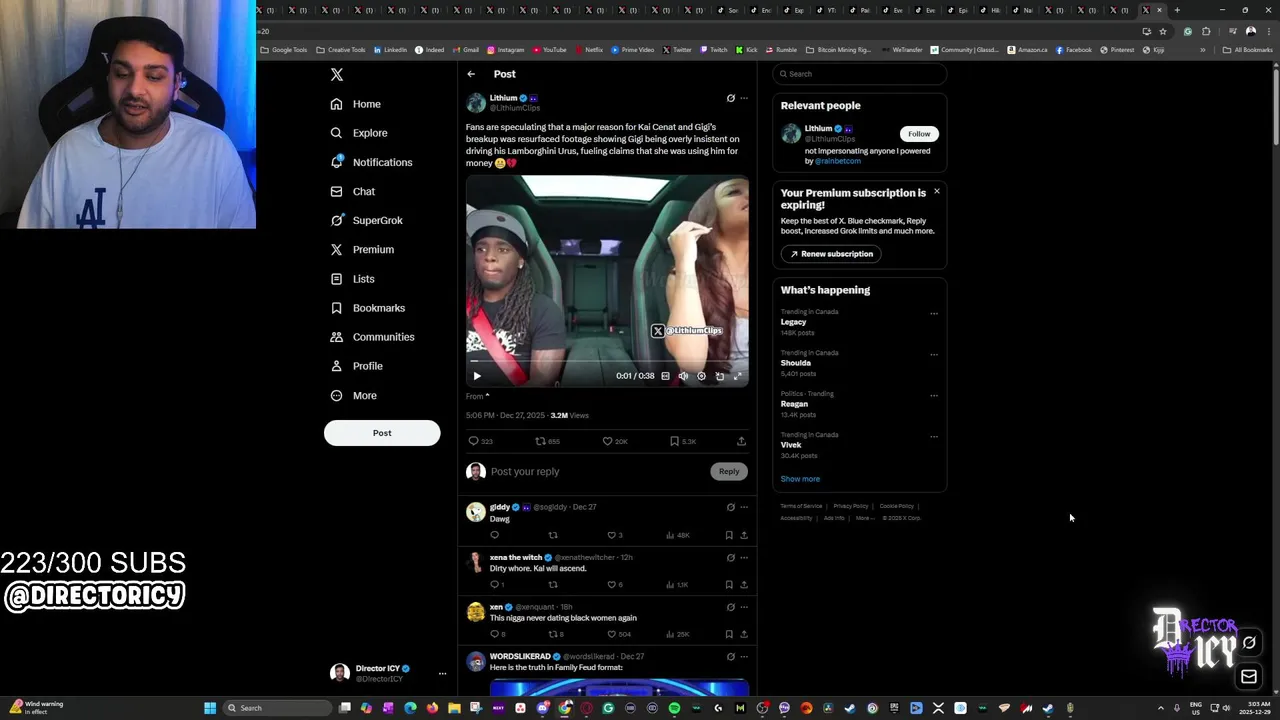Like the post with 20K likes

(614, 441)
